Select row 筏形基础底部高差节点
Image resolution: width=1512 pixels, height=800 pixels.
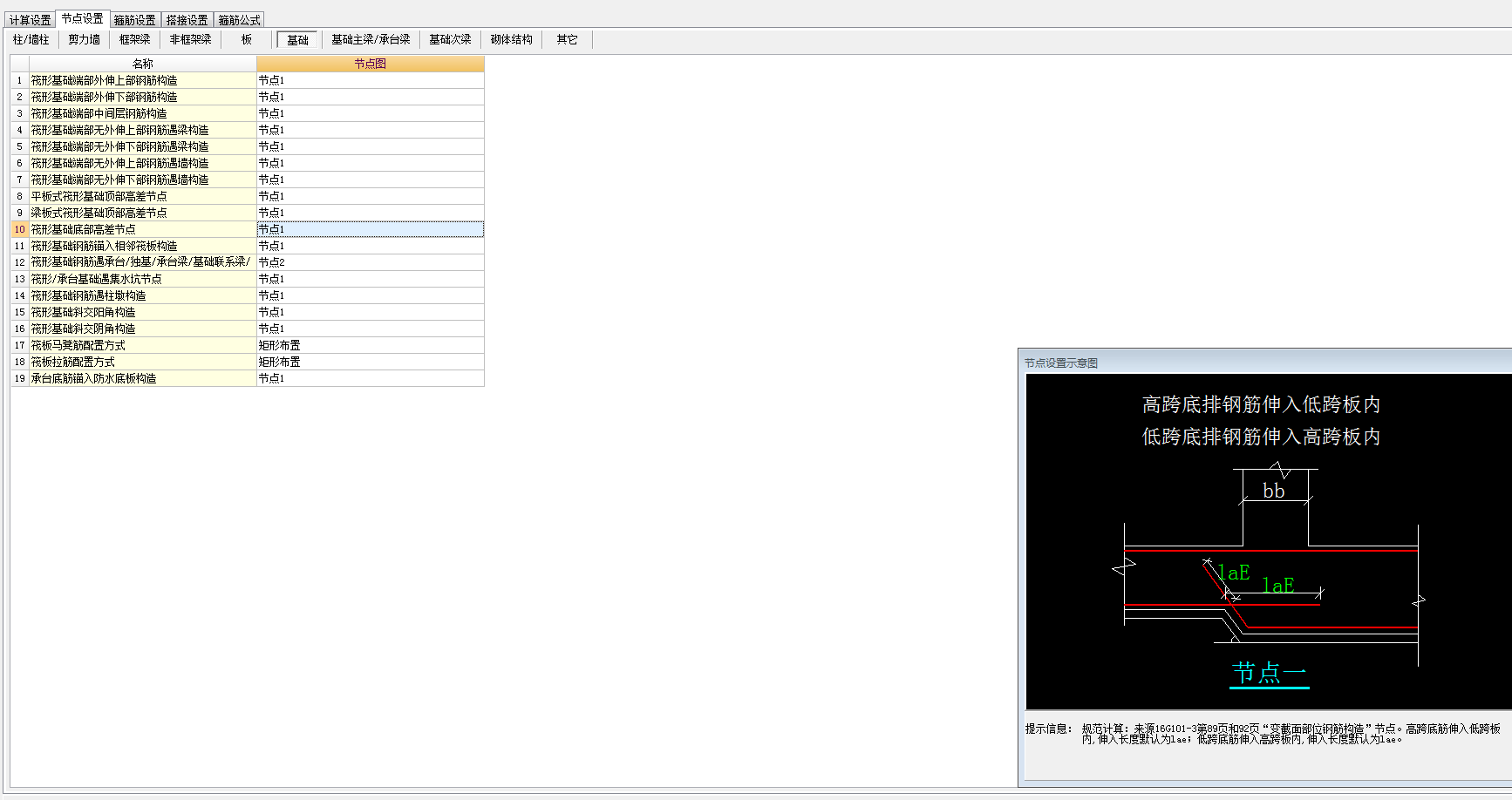coord(143,229)
